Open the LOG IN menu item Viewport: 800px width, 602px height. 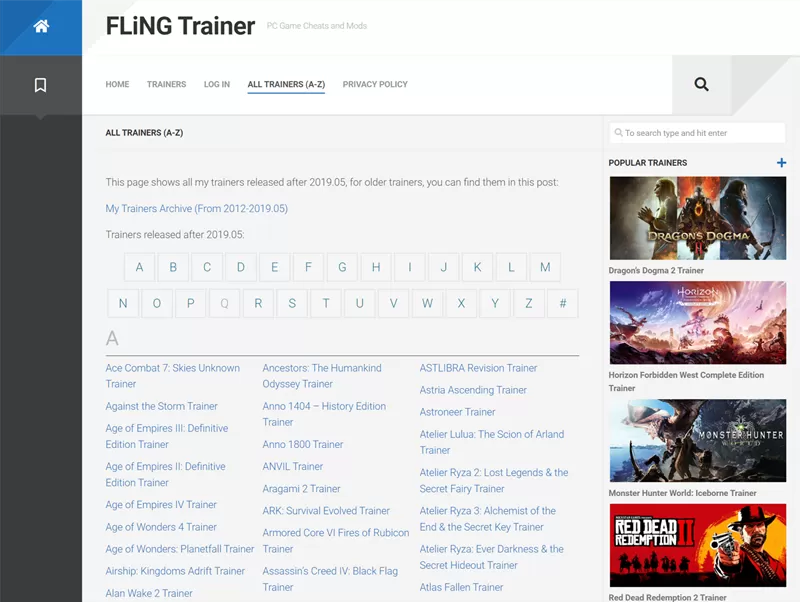(x=217, y=84)
